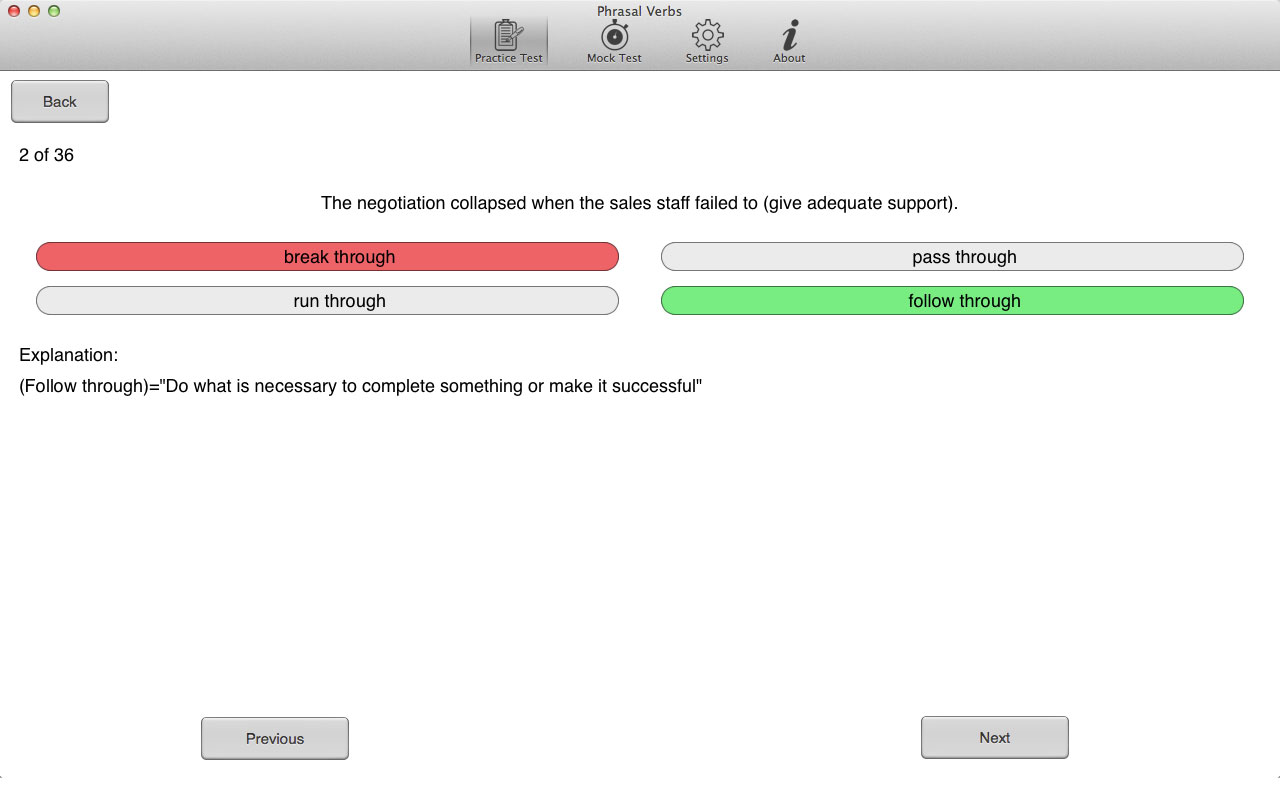Click the 'Phrasal Verbs' window title
This screenshot has width=1280, height=800.
click(639, 11)
